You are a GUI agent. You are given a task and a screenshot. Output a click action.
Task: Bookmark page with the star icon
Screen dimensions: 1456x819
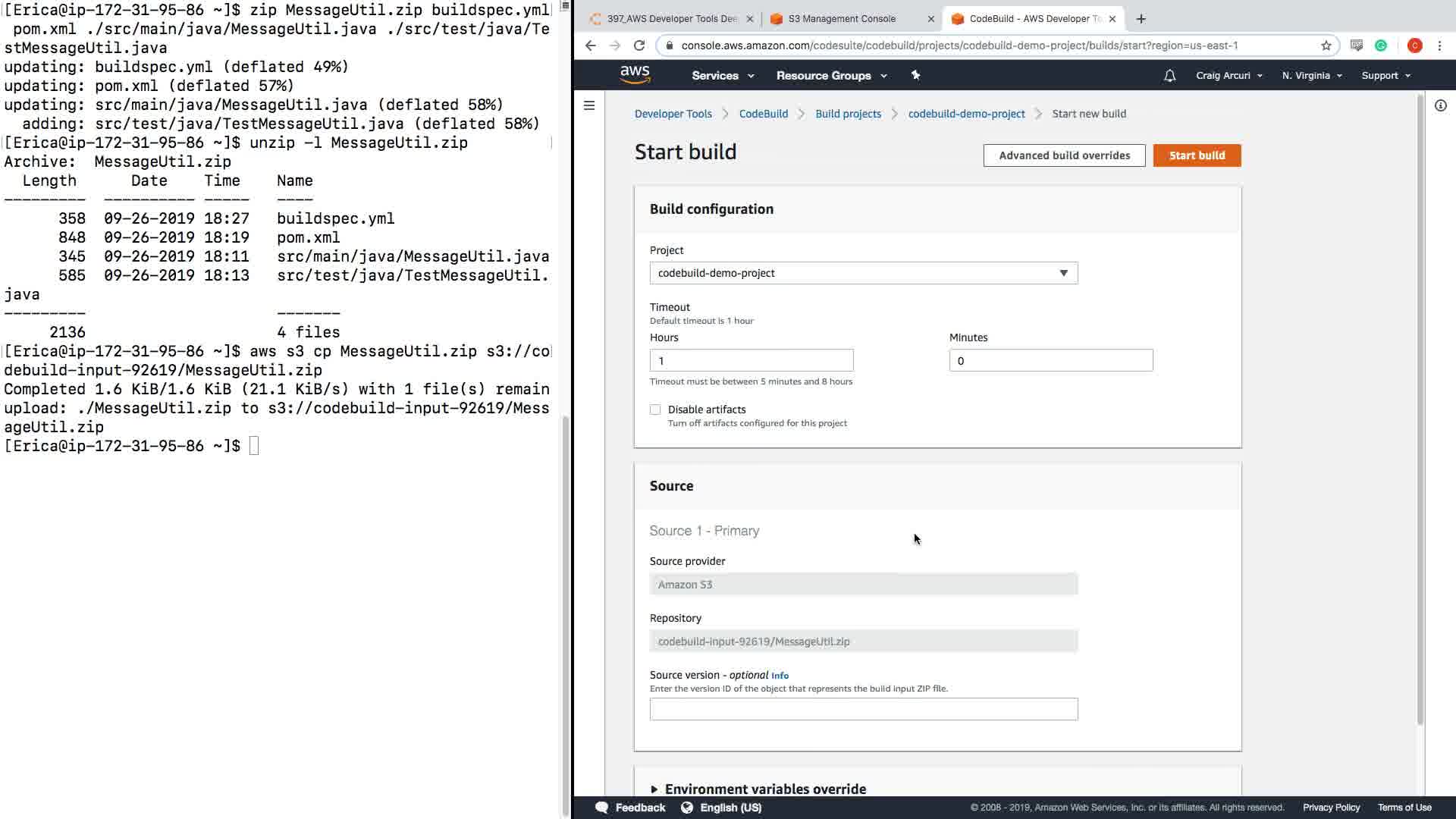pyautogui.click(x=1326, y=45)
